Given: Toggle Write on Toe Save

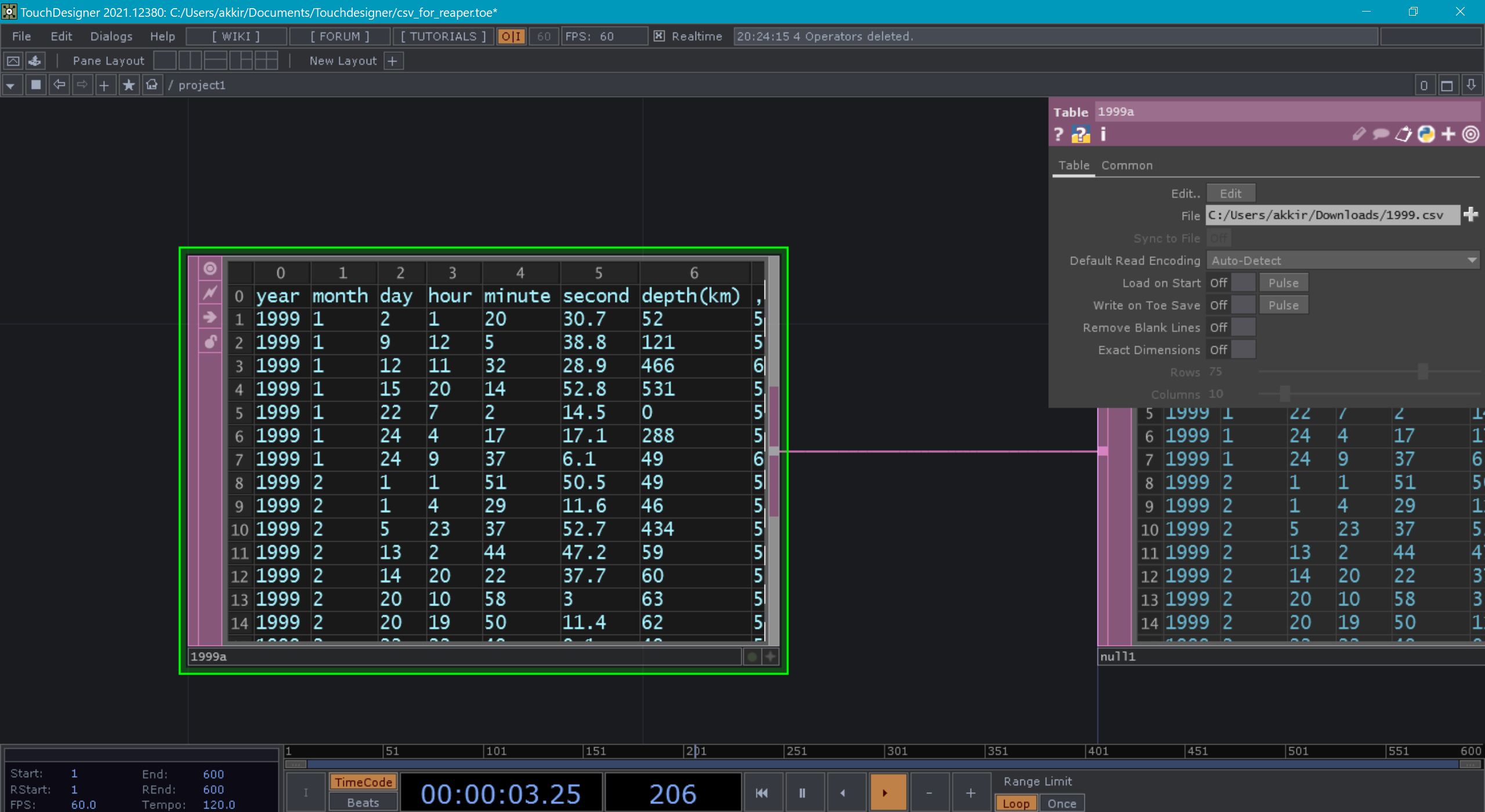Looking at the screenshot, I should tap(1245, 304).
